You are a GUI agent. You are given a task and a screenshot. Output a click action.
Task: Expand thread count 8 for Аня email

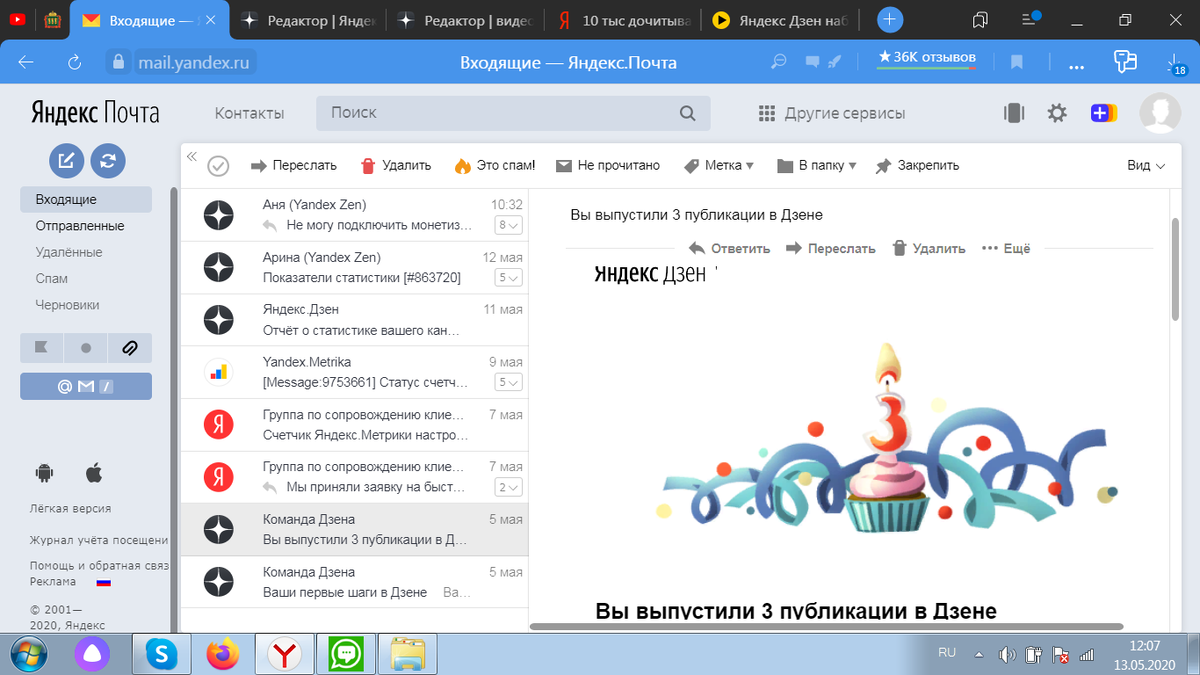(509, 225)
